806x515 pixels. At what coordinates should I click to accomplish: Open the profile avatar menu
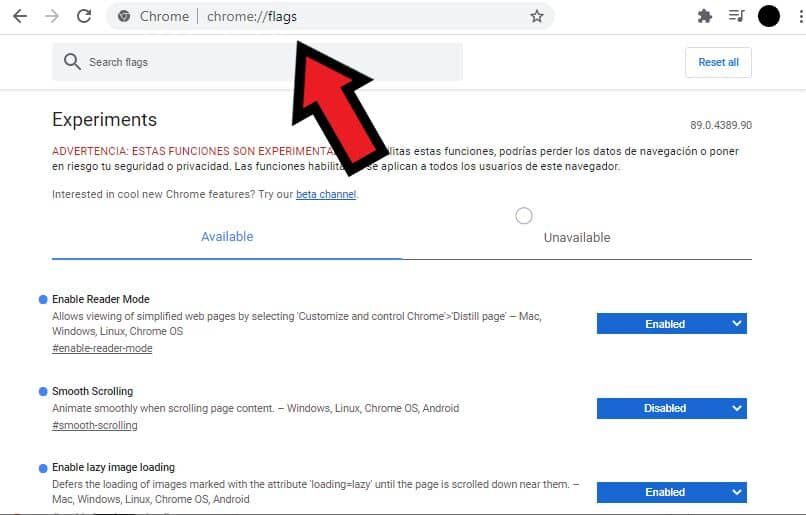pos(768,16)
